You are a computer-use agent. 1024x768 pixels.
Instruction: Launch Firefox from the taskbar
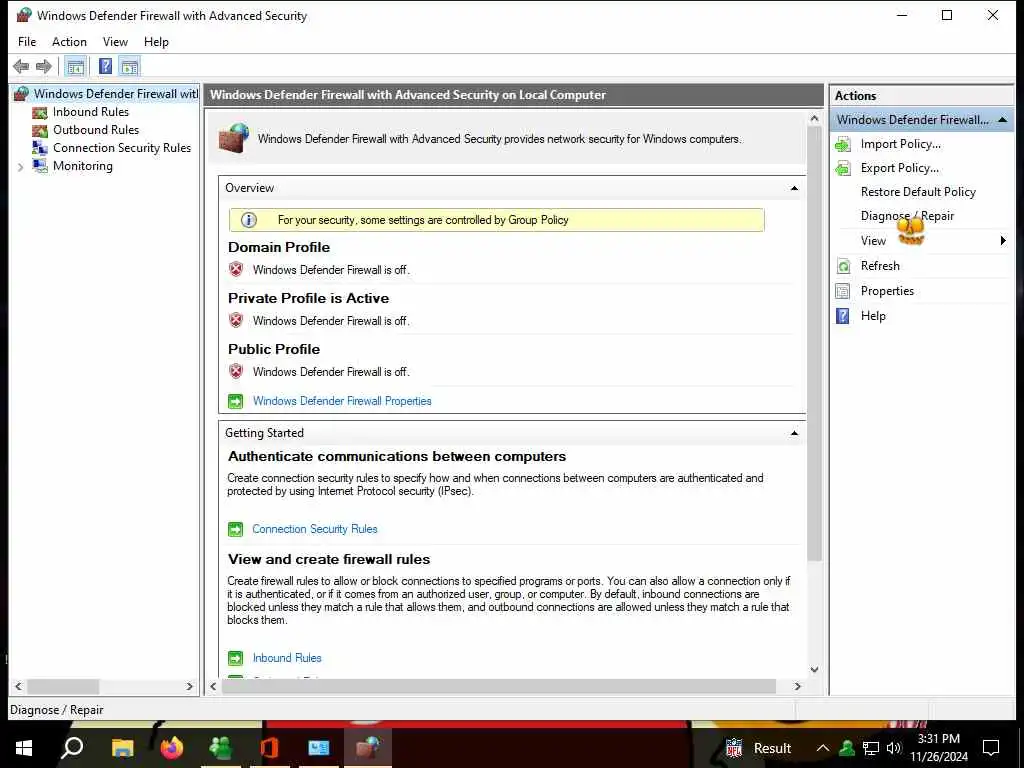[x=172, y=748]
